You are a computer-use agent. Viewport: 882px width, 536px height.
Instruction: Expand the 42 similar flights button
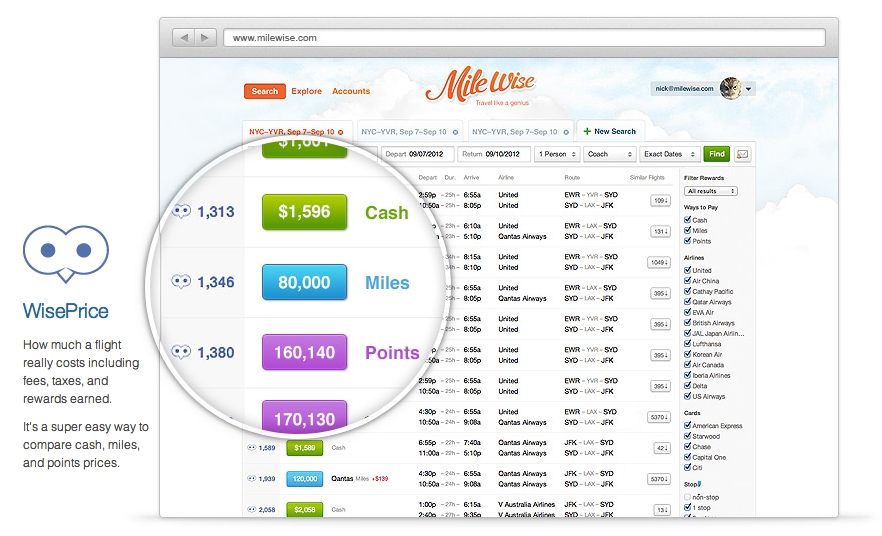(x=662, y=448)
